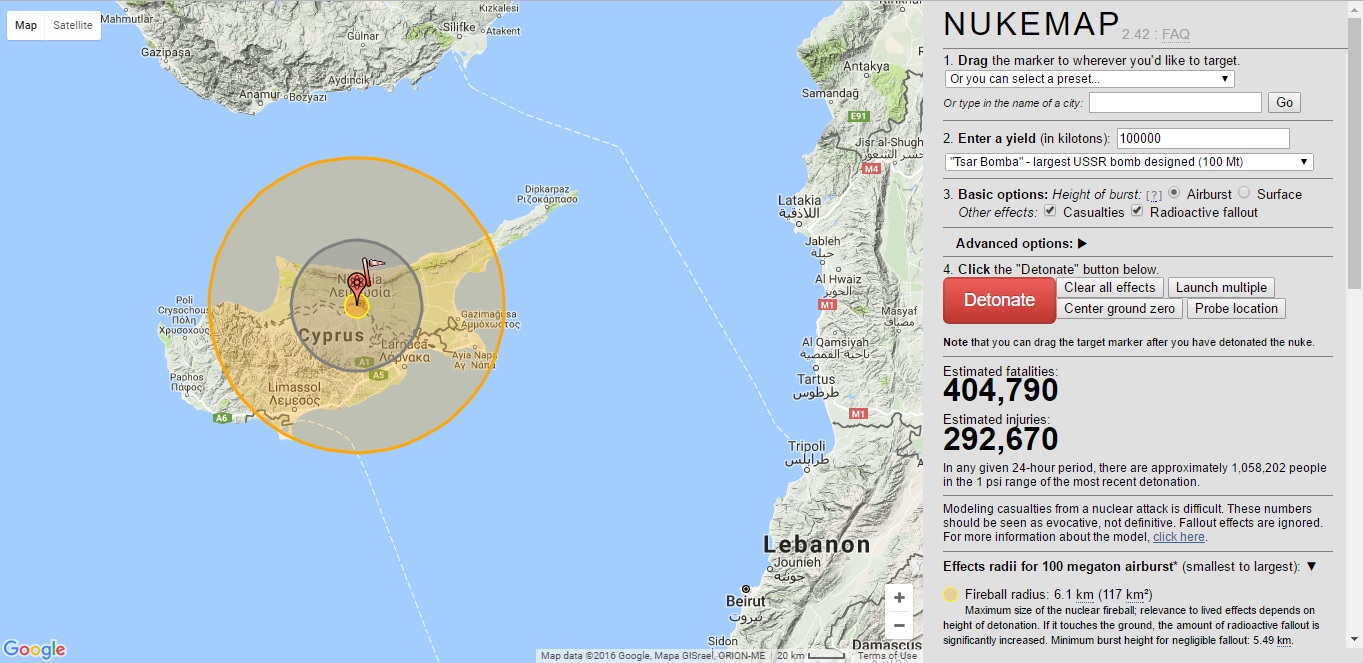Click the estimated fatalities number 404,790
This screenshot has width=1363, height=663.
(1000, 391)
